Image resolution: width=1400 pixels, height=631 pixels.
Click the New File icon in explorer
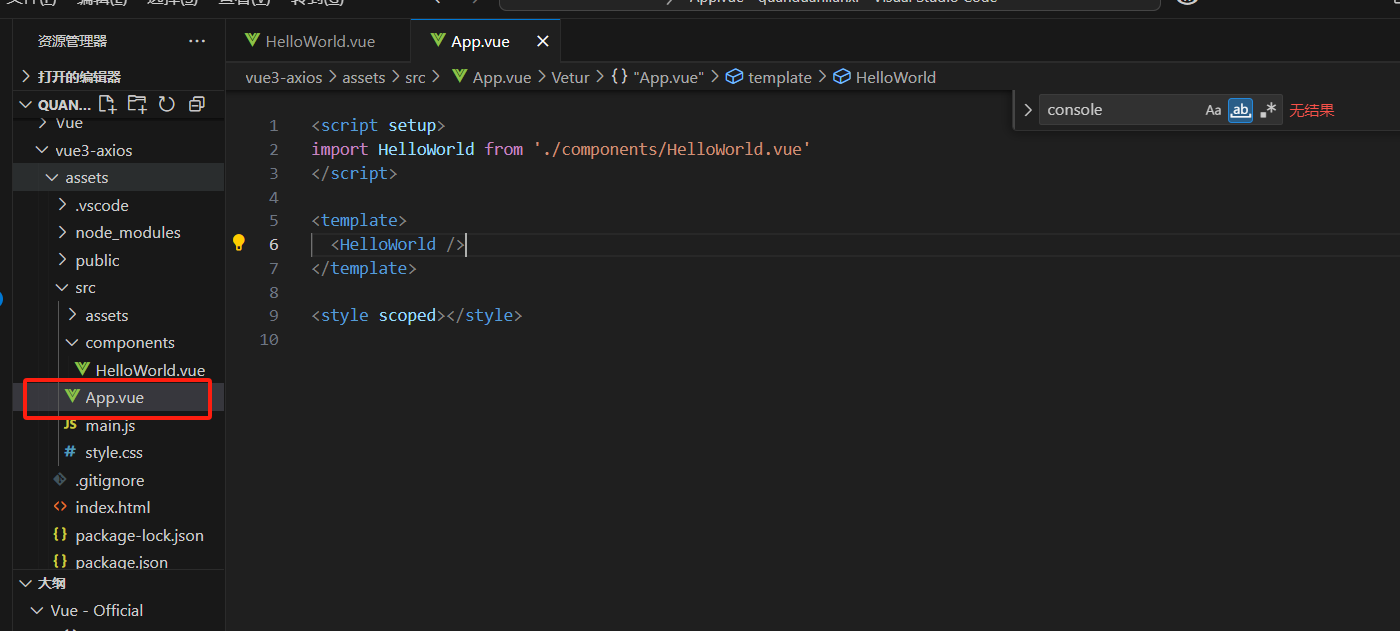tap(108, 104)
